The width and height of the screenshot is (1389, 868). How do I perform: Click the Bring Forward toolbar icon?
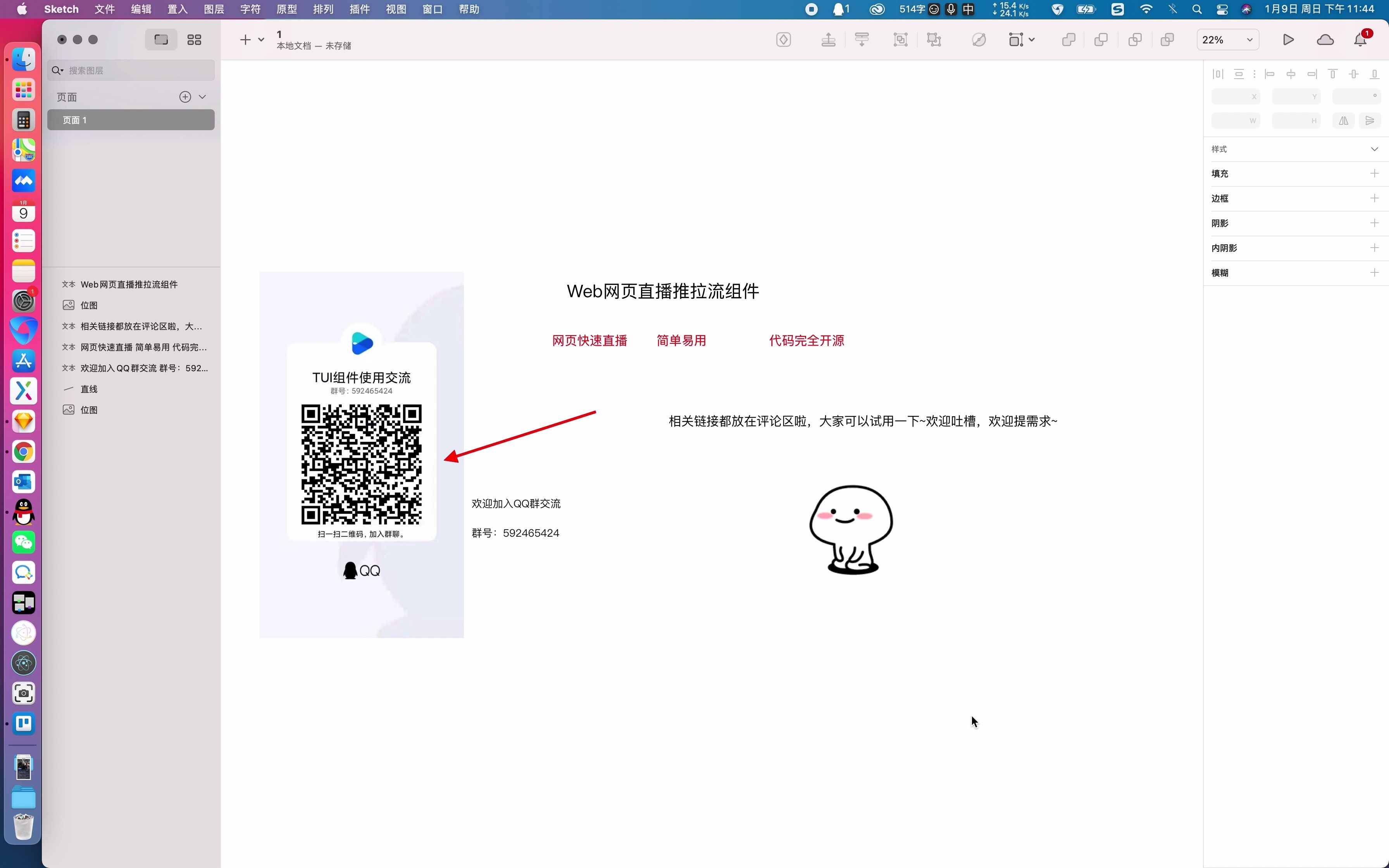828,40
